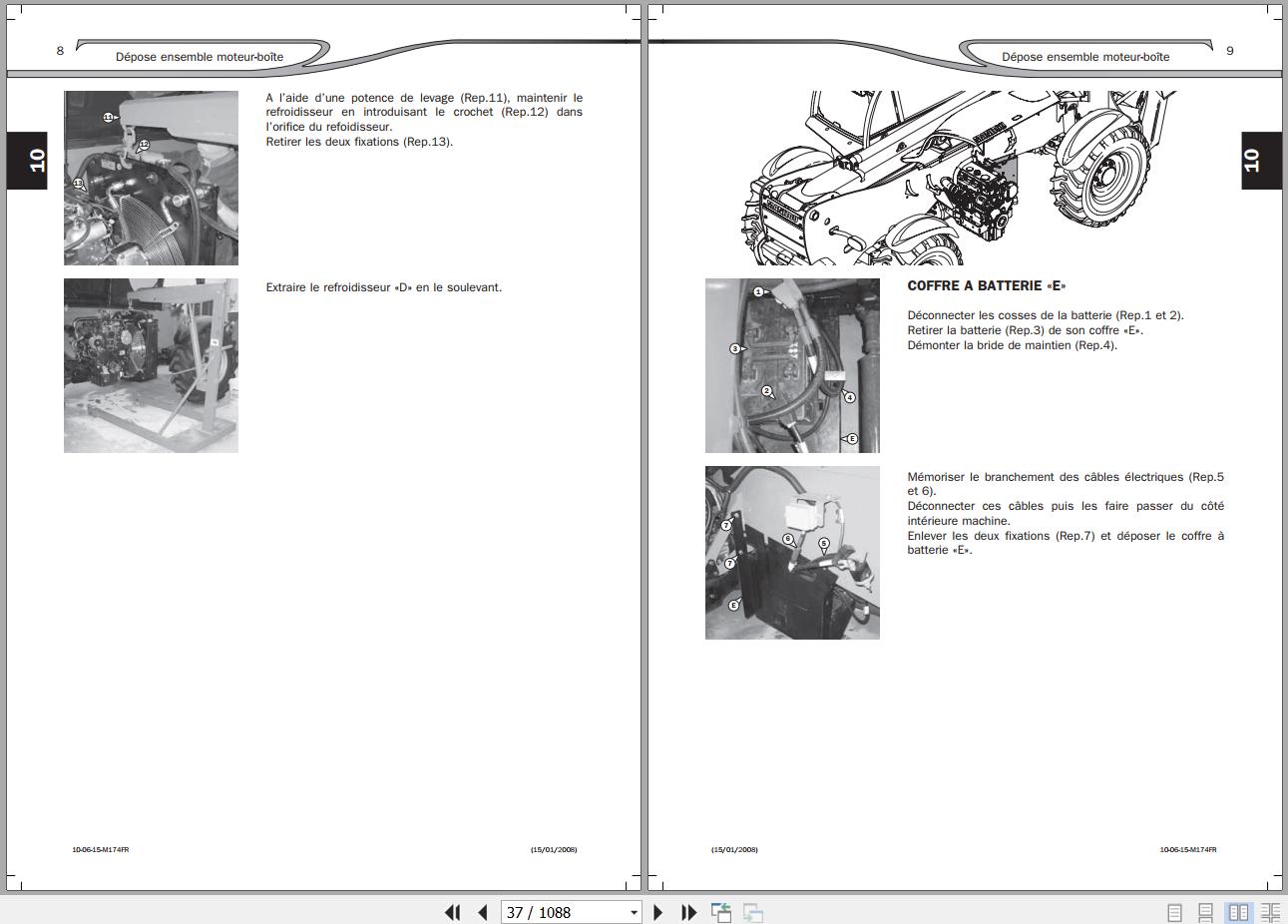1288x924 pixels.
Task: Click the previous view icon
Action: pos(720,912)
